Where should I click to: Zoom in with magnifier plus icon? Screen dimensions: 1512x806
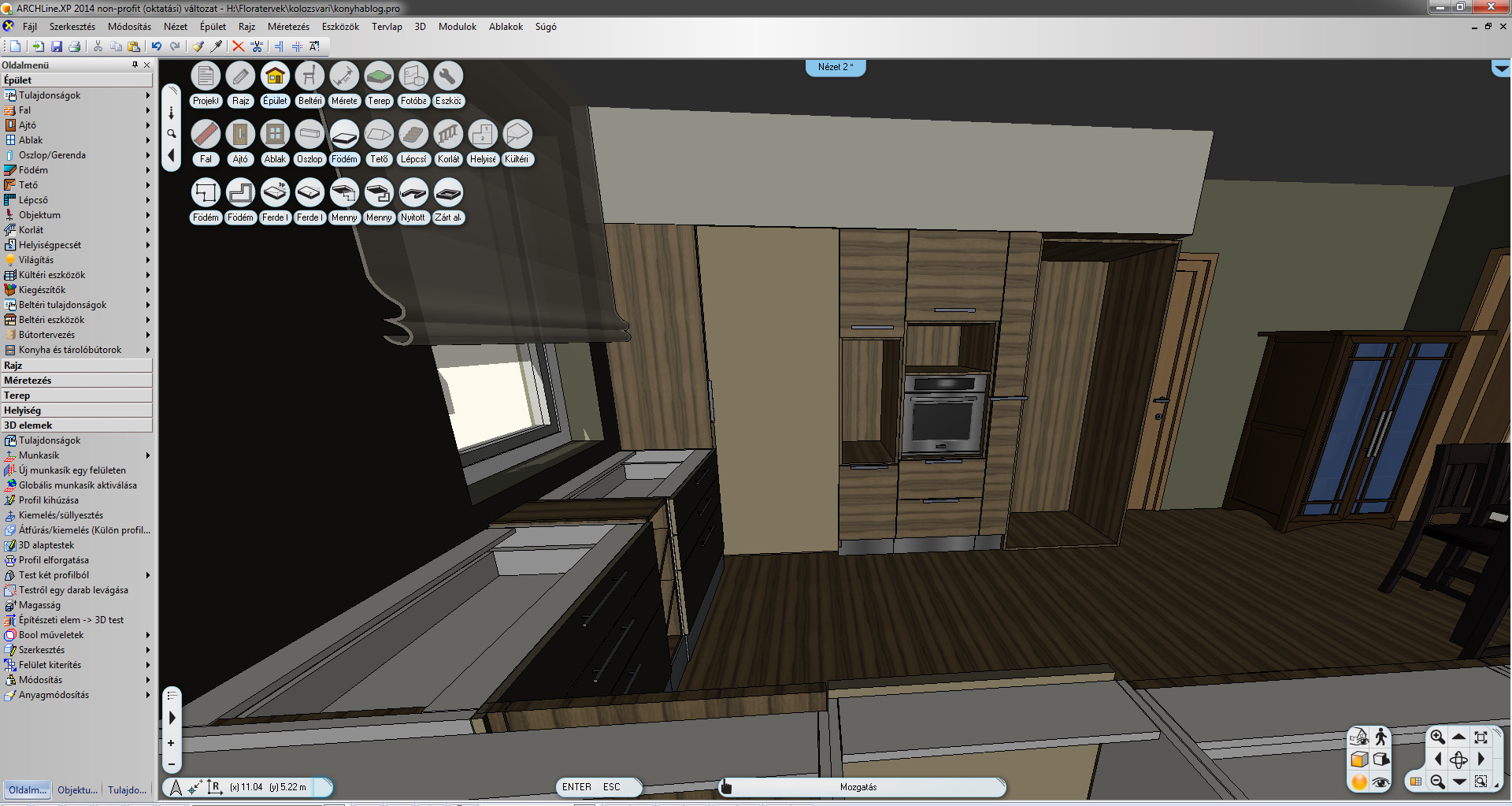coord(1437,737)
